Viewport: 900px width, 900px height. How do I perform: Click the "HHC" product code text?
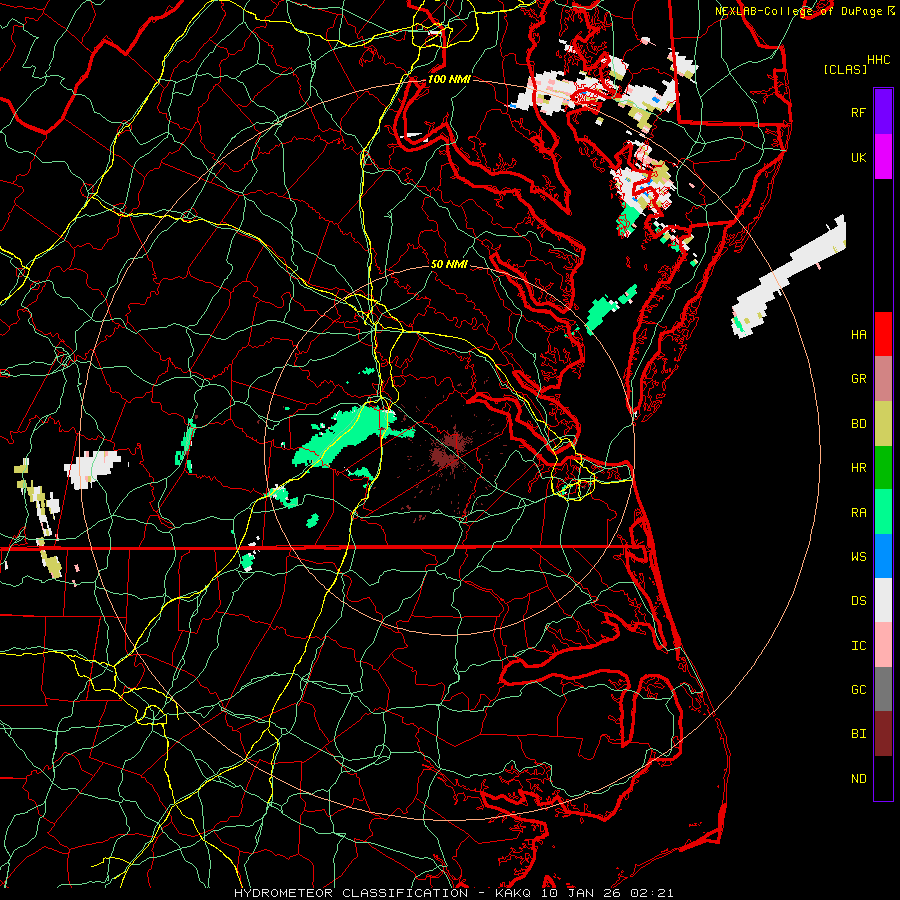point(878,60)
